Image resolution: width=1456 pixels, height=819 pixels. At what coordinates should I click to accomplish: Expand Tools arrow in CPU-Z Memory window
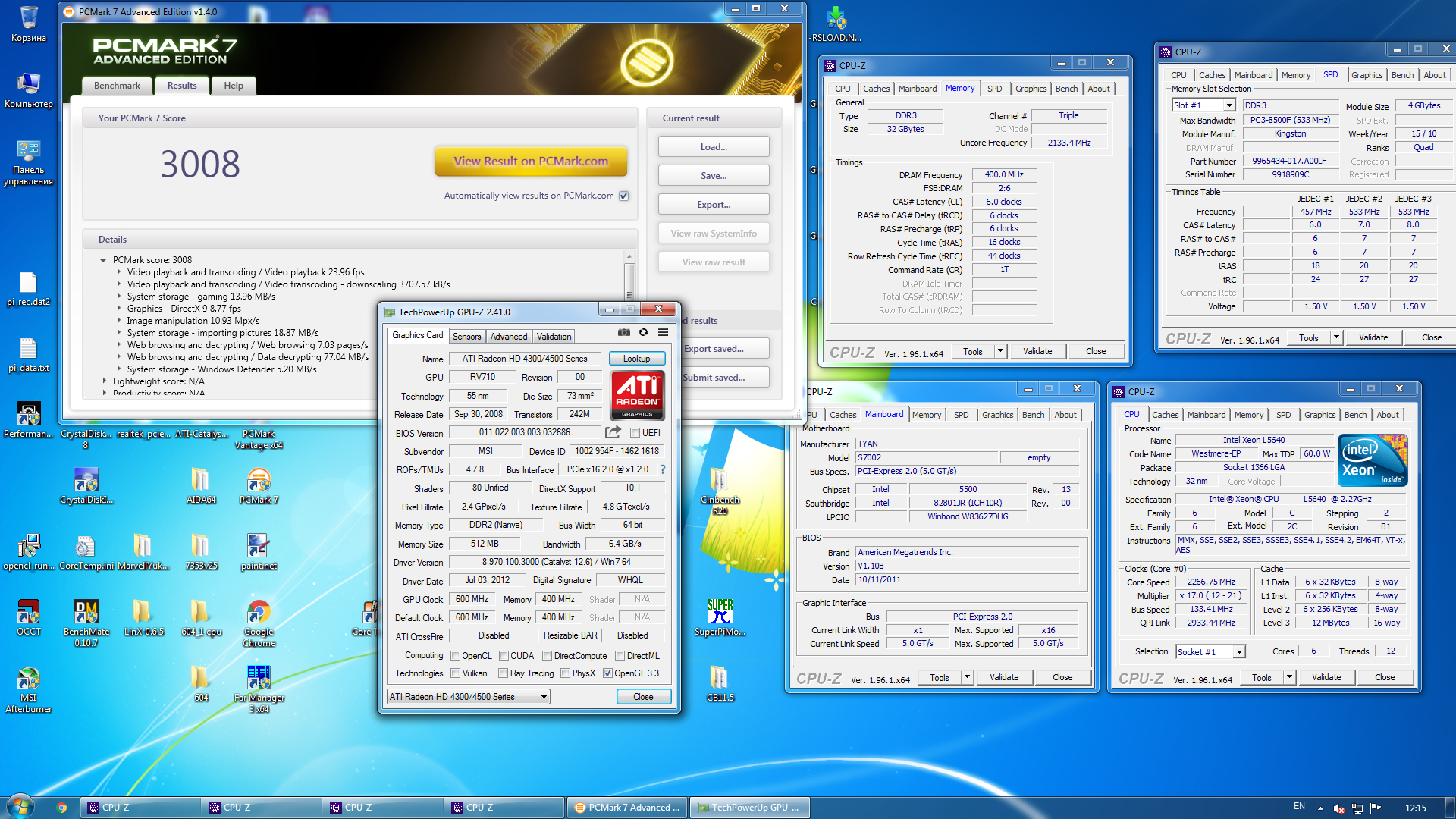[1001, 351]
